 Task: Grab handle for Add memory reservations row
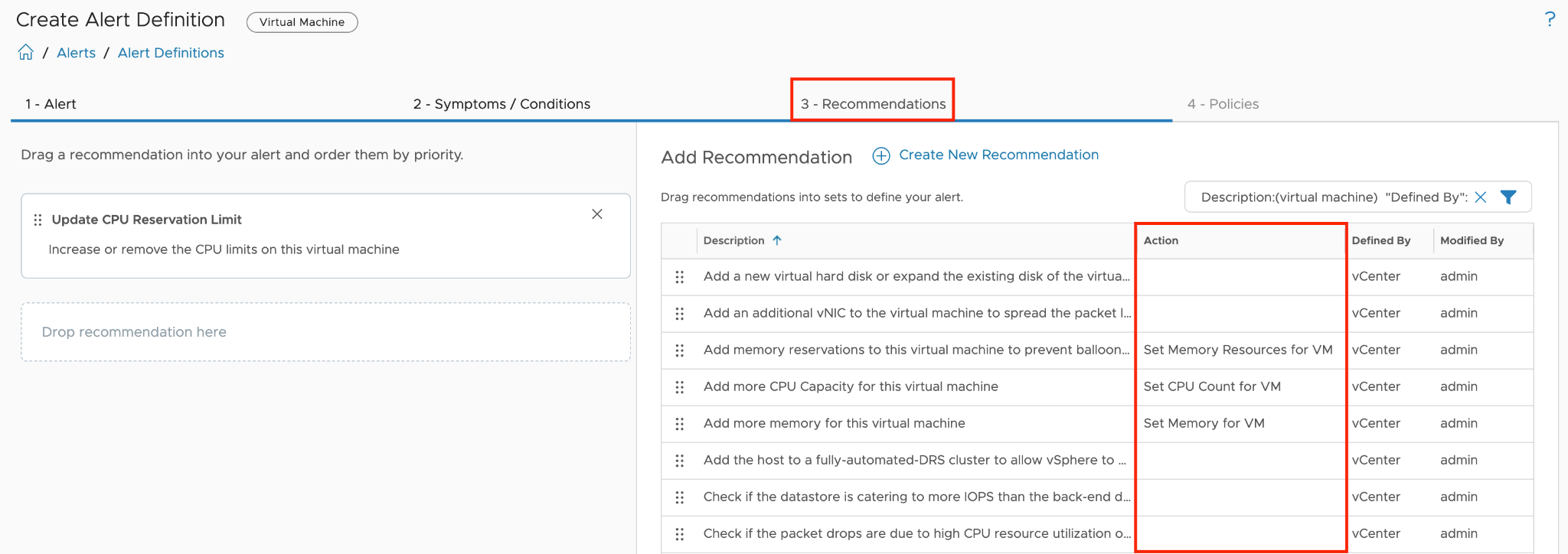tap(680, 350)
